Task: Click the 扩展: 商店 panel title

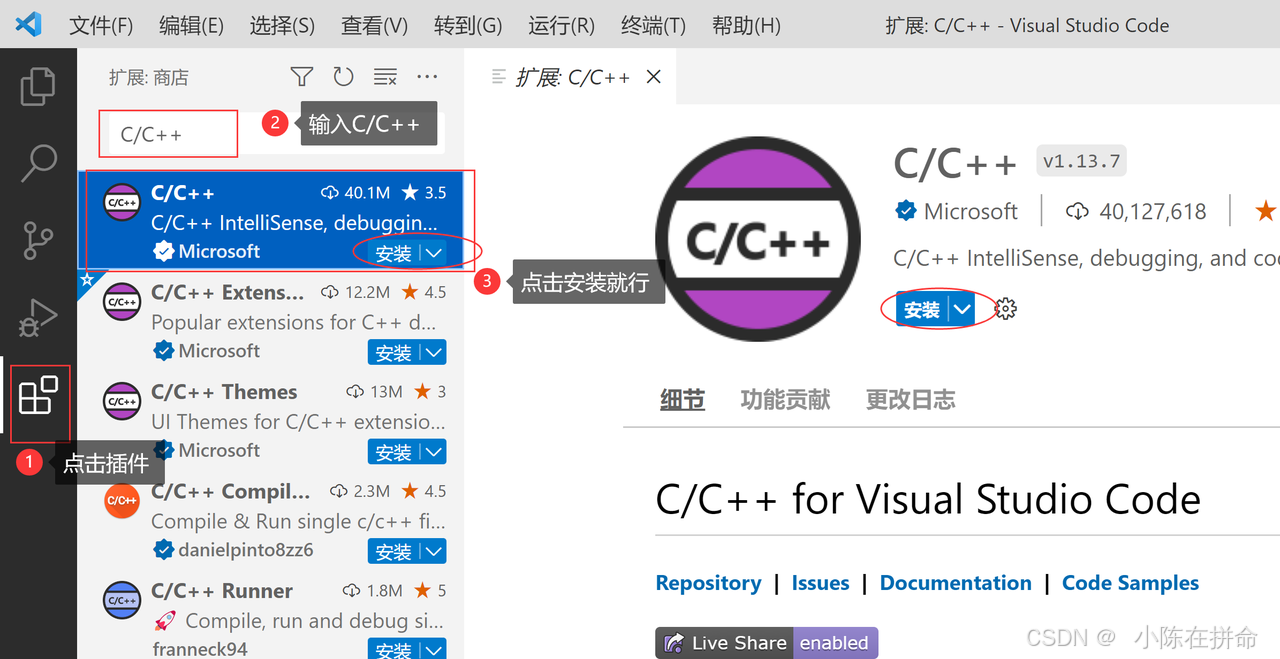Action: (x=148, y=77)
